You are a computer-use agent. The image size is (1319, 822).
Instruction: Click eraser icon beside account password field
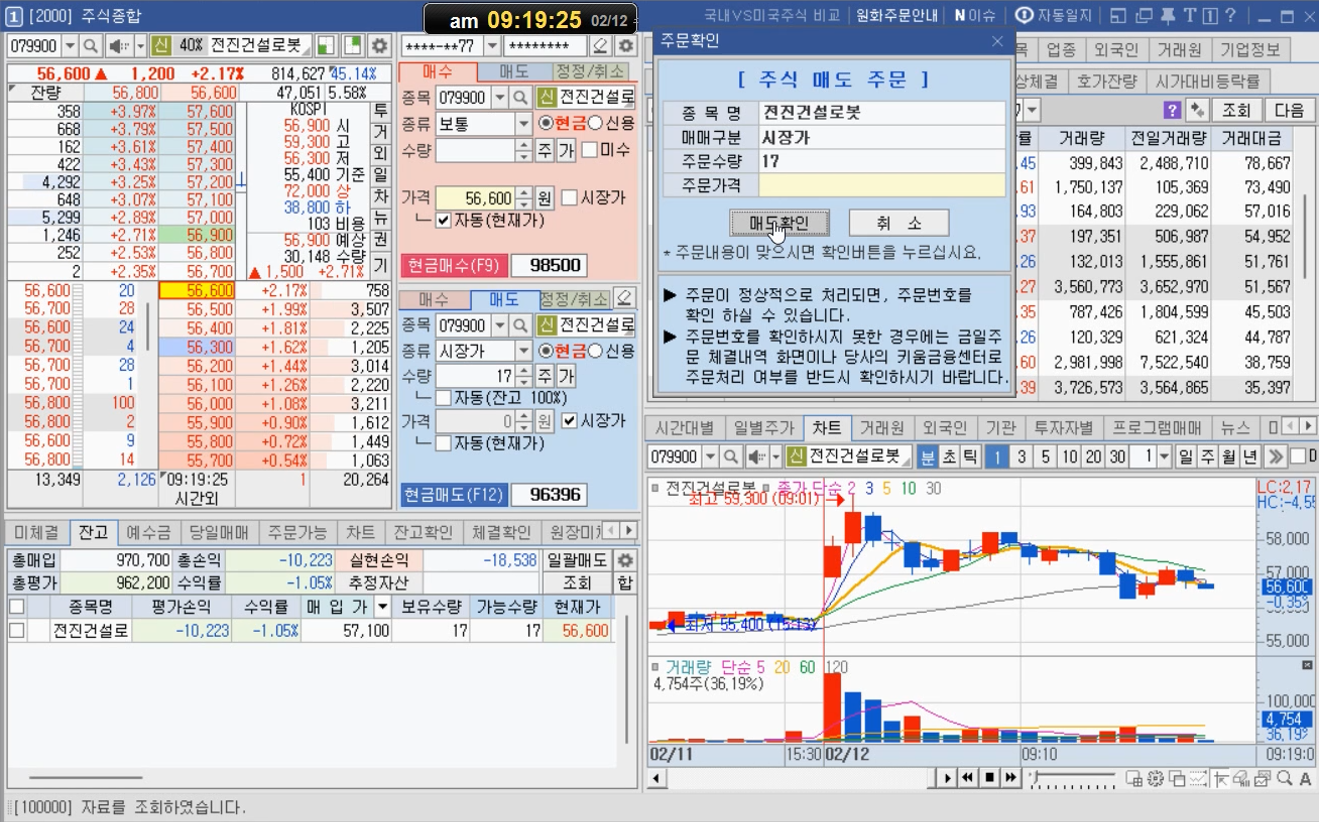[600, 46]
